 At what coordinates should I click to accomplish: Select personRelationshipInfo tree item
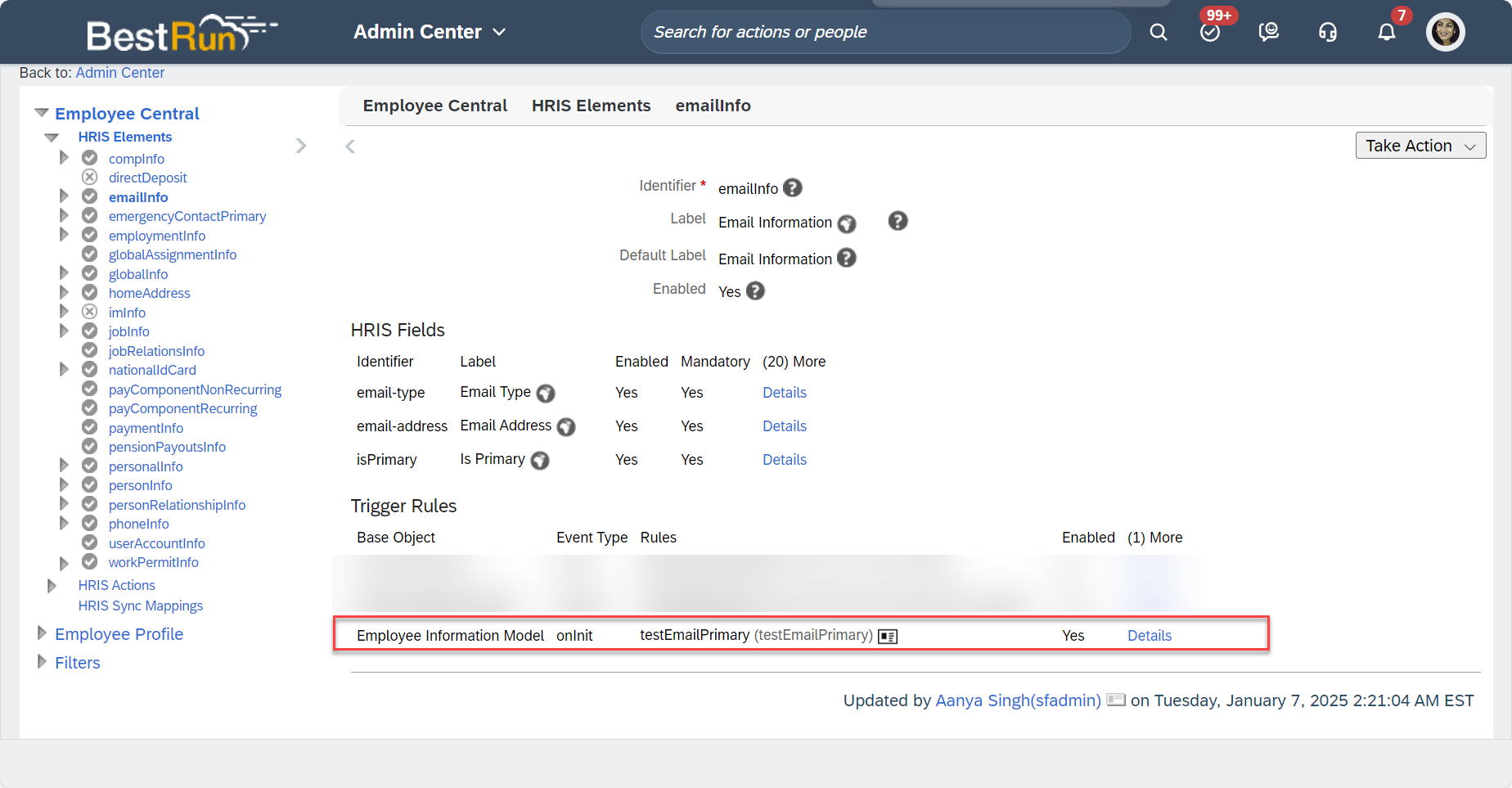point(177,505)
